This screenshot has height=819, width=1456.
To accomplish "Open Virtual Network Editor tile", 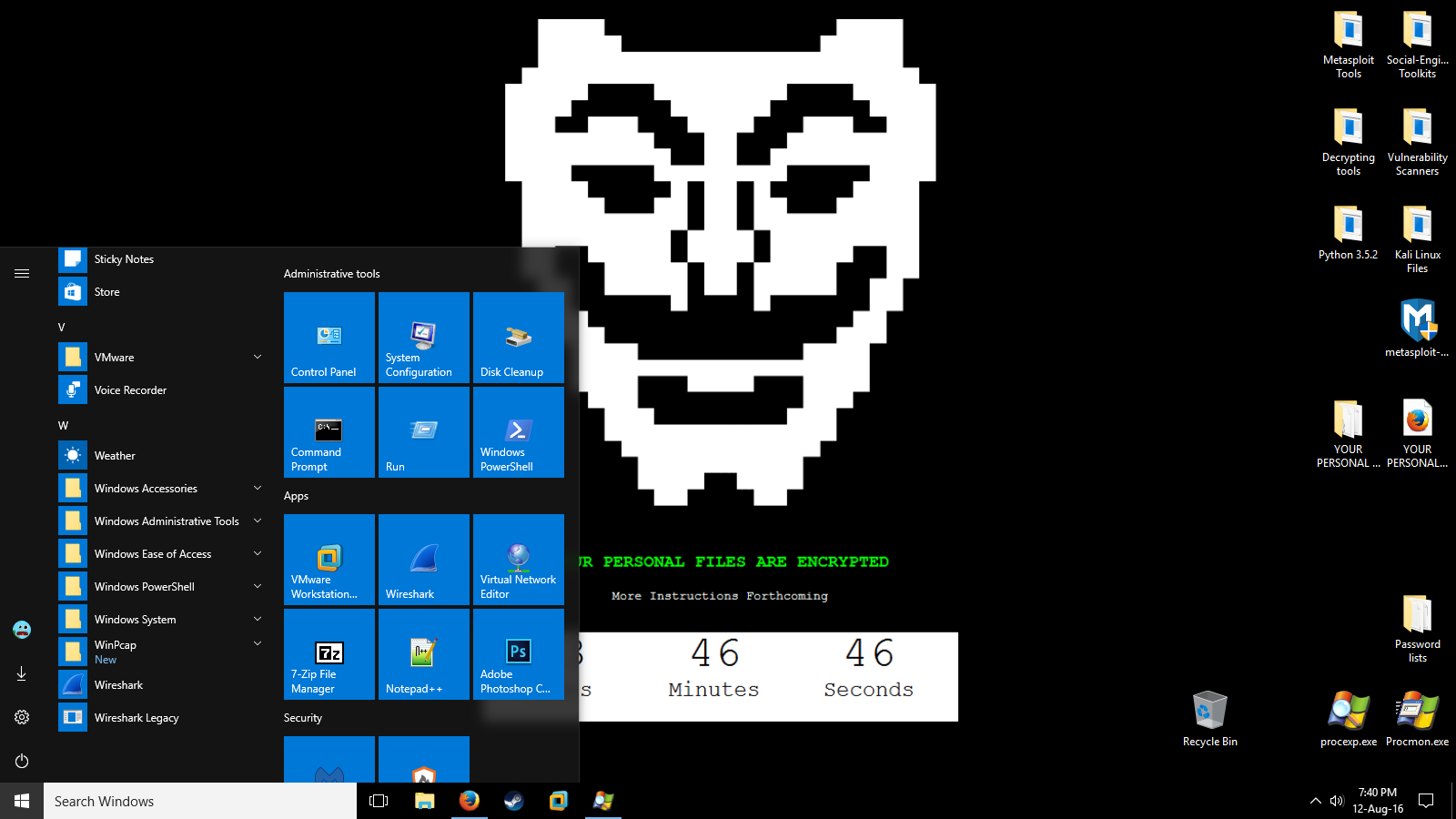I will point(519,560).
